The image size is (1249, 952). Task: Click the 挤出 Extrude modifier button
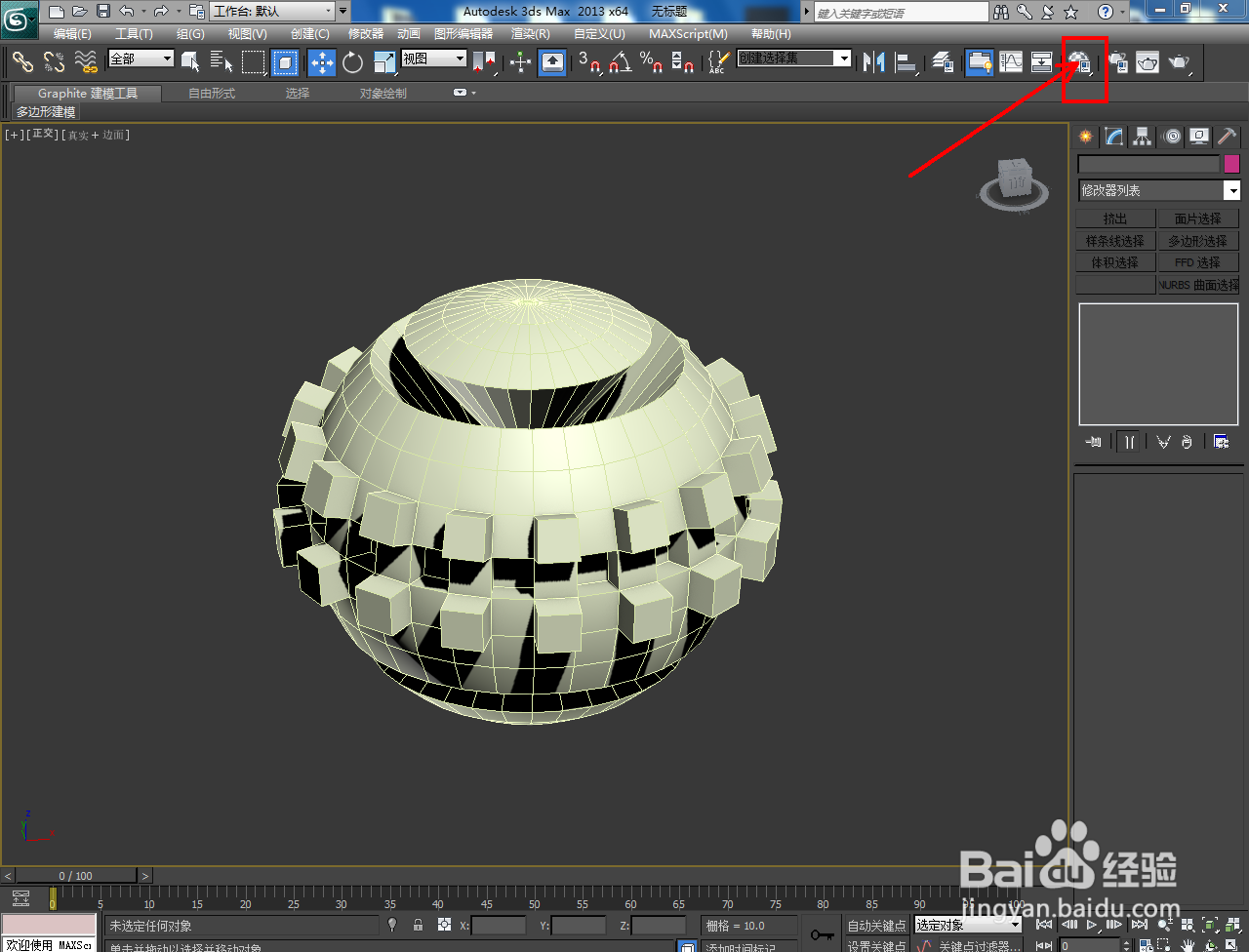click(x=1115, y=218)
